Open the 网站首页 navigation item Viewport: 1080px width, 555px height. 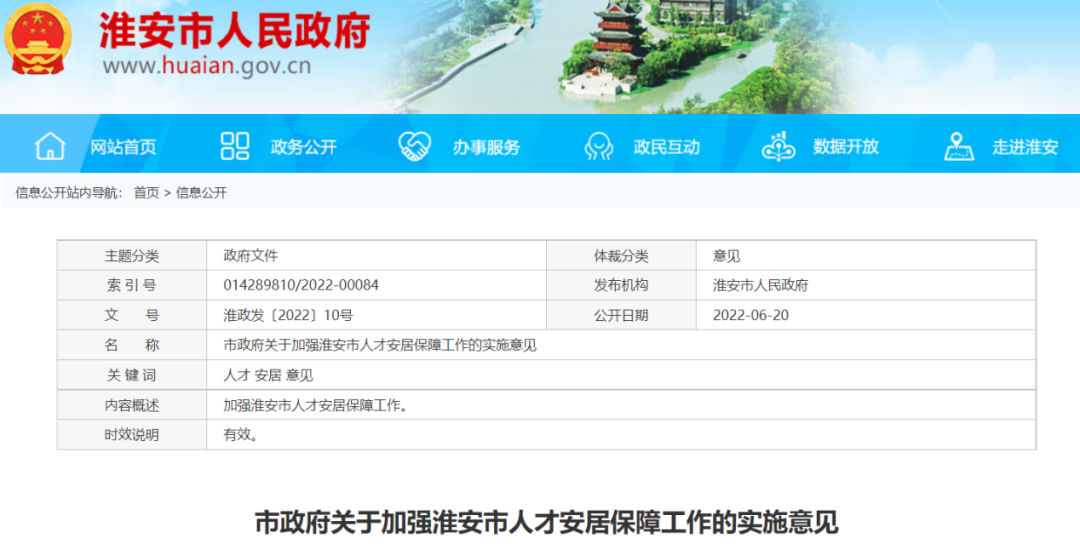coord(123,147)
